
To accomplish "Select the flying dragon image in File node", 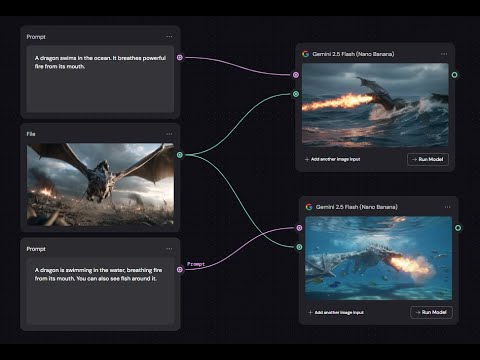I will pos(100,184).
